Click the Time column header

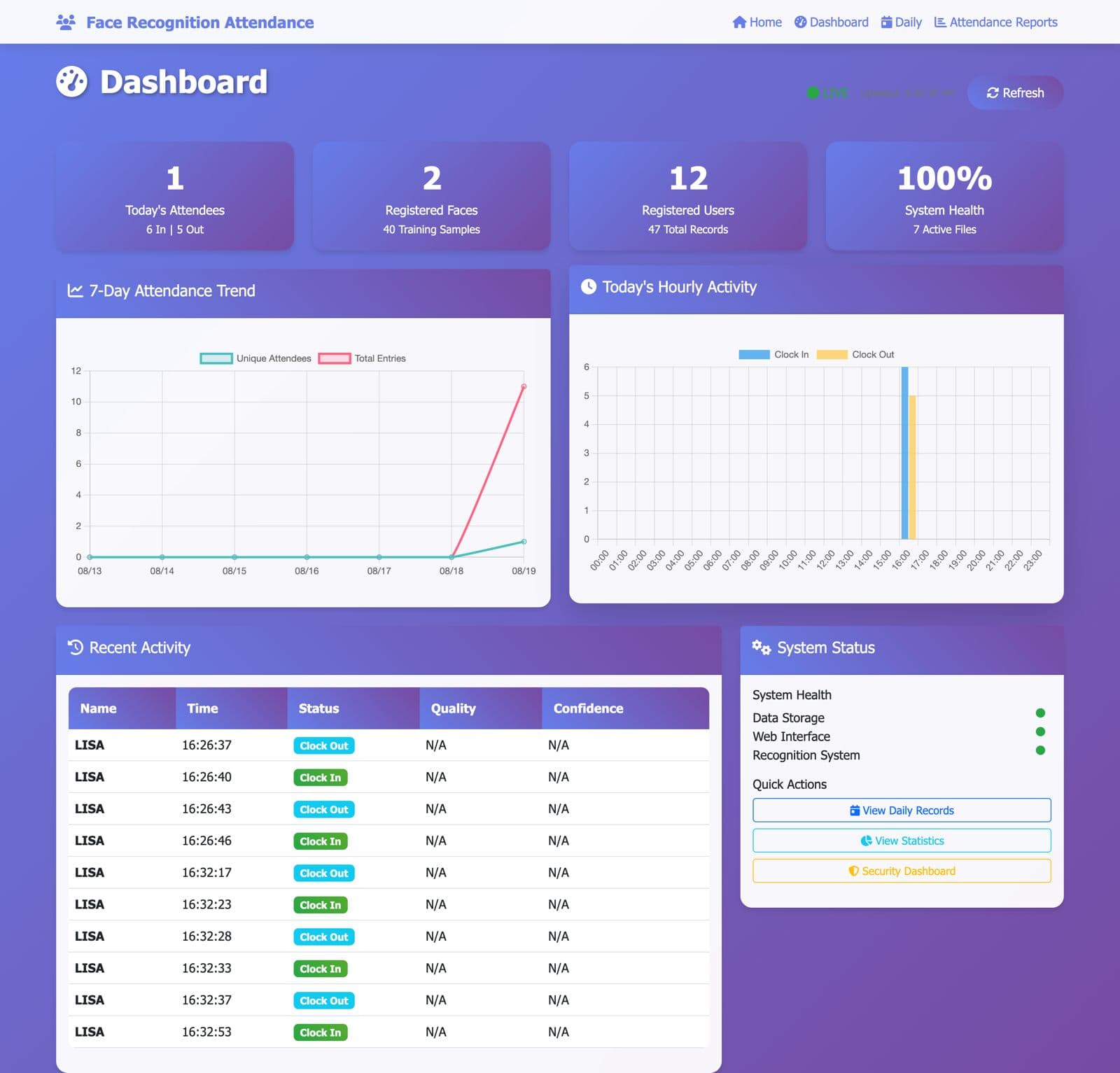pyautogui.click(x=231, y=708)
